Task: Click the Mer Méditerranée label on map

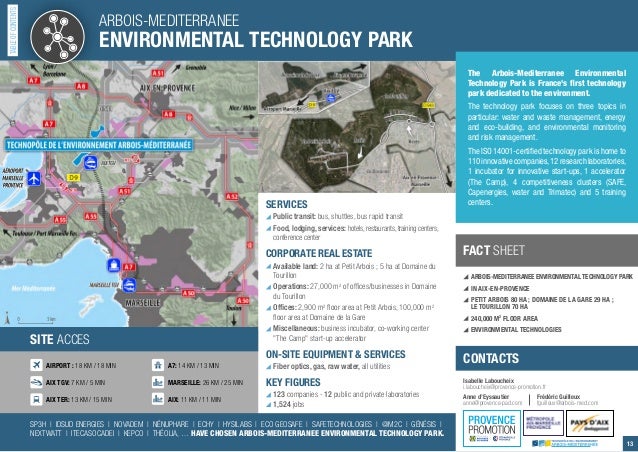Action: (33, 288)
